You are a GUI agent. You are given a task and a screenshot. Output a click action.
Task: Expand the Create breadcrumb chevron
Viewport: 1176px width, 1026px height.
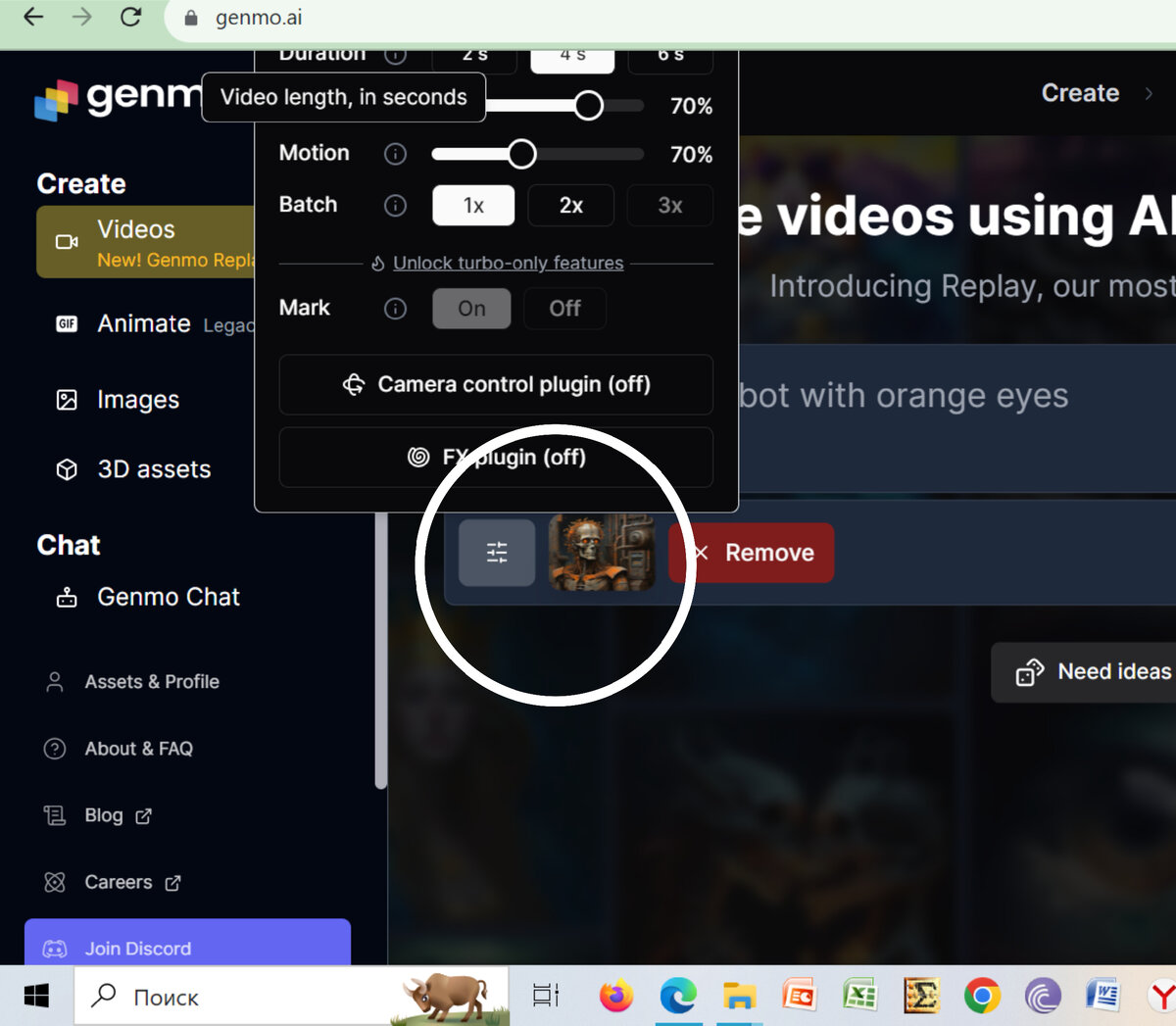point(1149,93)
